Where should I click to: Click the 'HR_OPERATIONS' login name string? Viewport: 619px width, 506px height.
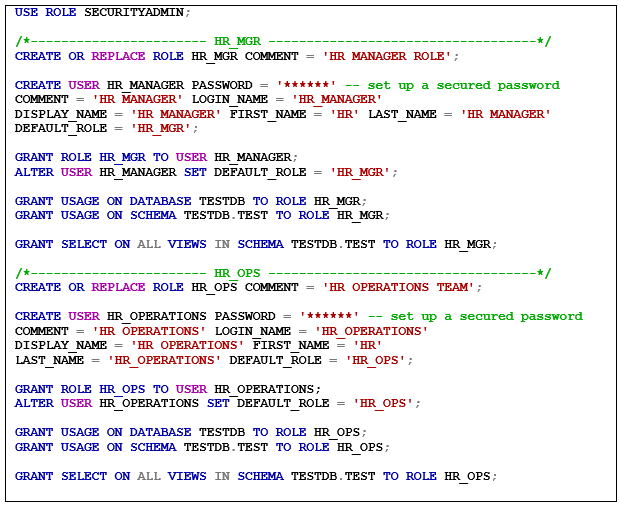(372, 330)
